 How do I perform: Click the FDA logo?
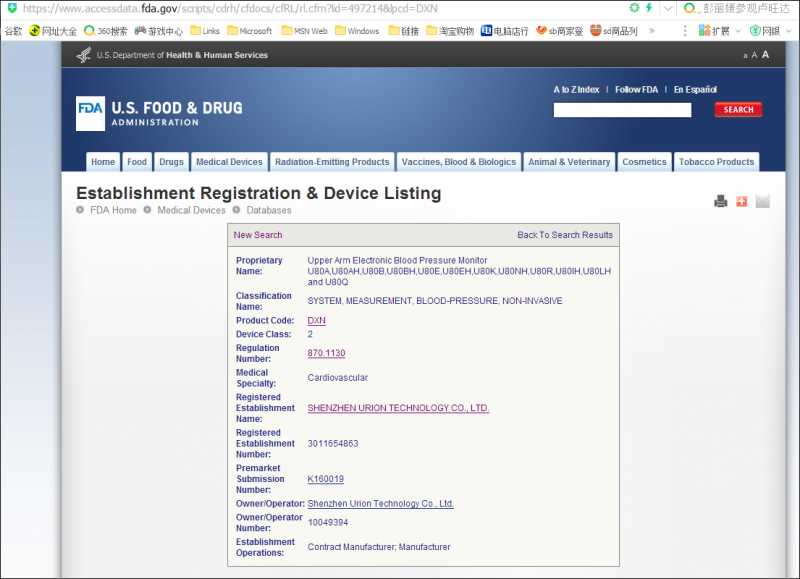click(90, 113)
